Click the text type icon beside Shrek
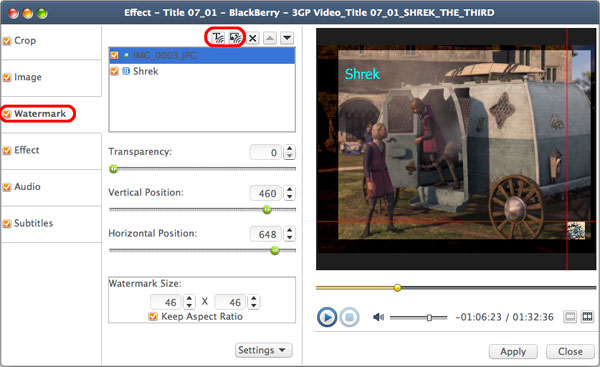This screenshot has width=600, height=367. click(x=126, y=71)
